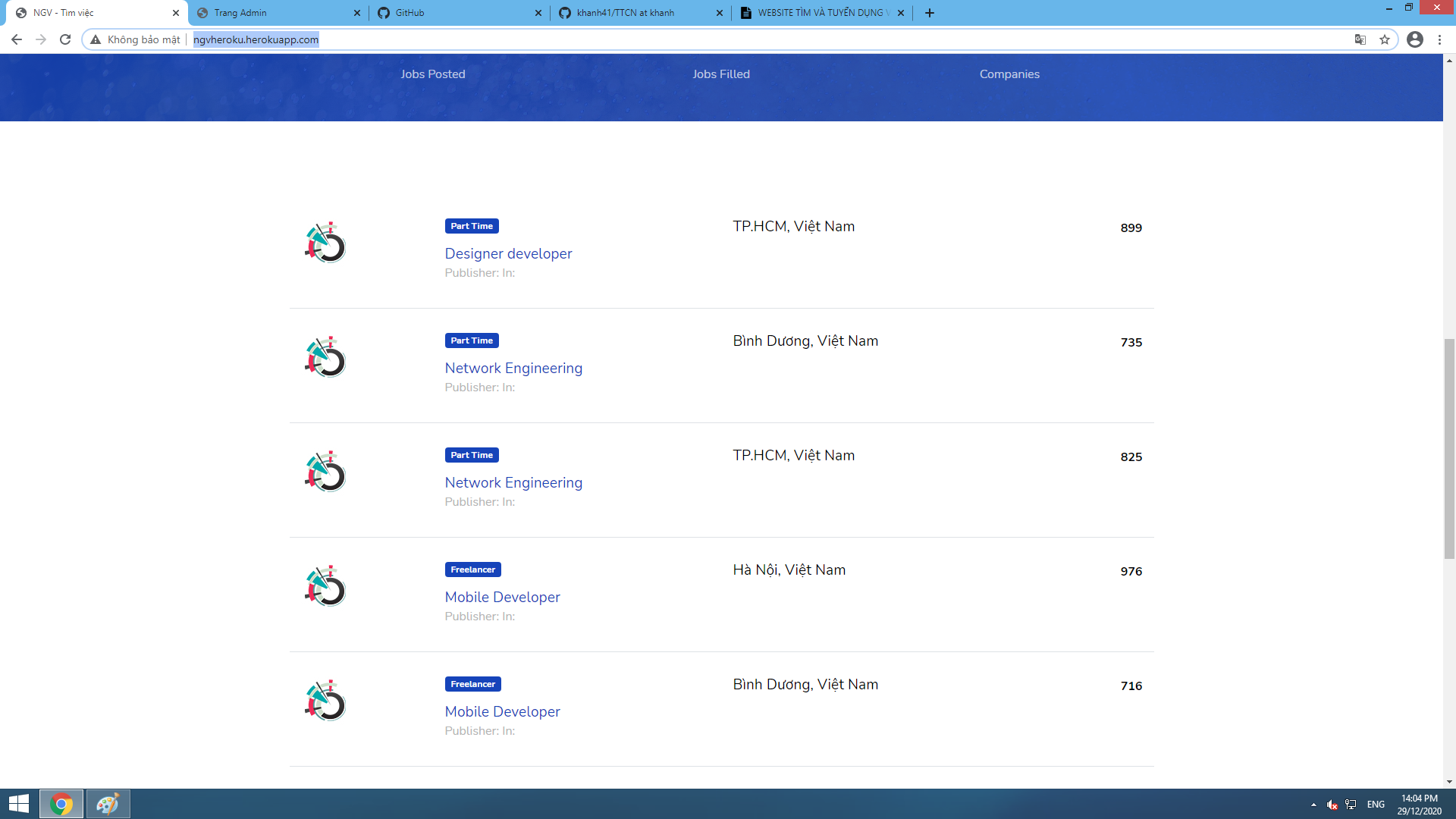Open Mobile Developer job in Hà Nội
This screenshot has height=819, width=1456.
click(x=502, y=597)
